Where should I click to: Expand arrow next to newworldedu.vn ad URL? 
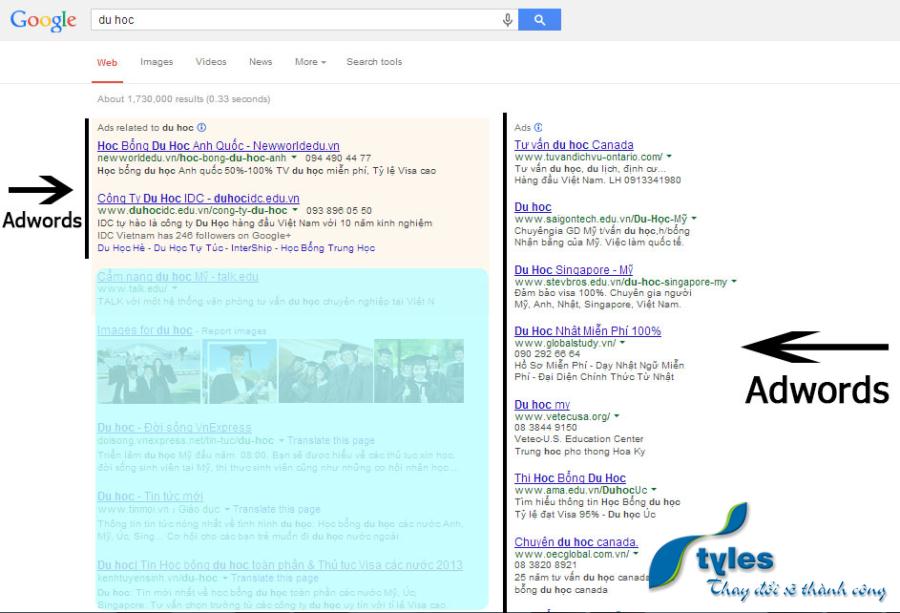[x=294, y=157]
